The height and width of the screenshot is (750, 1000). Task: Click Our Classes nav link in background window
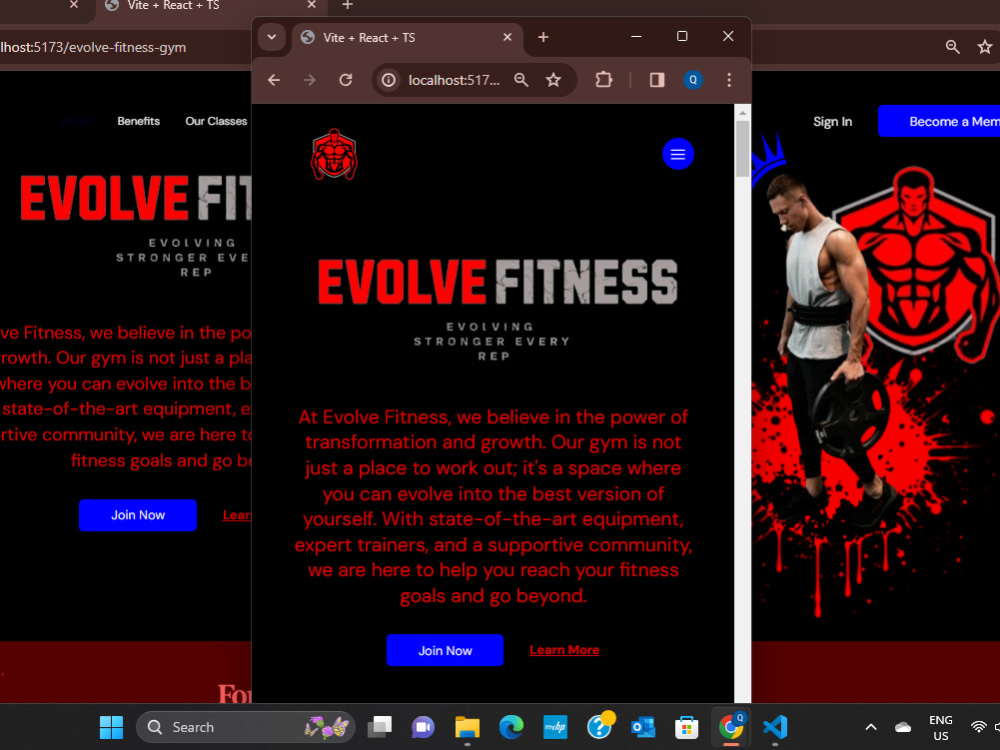[216, 121]
